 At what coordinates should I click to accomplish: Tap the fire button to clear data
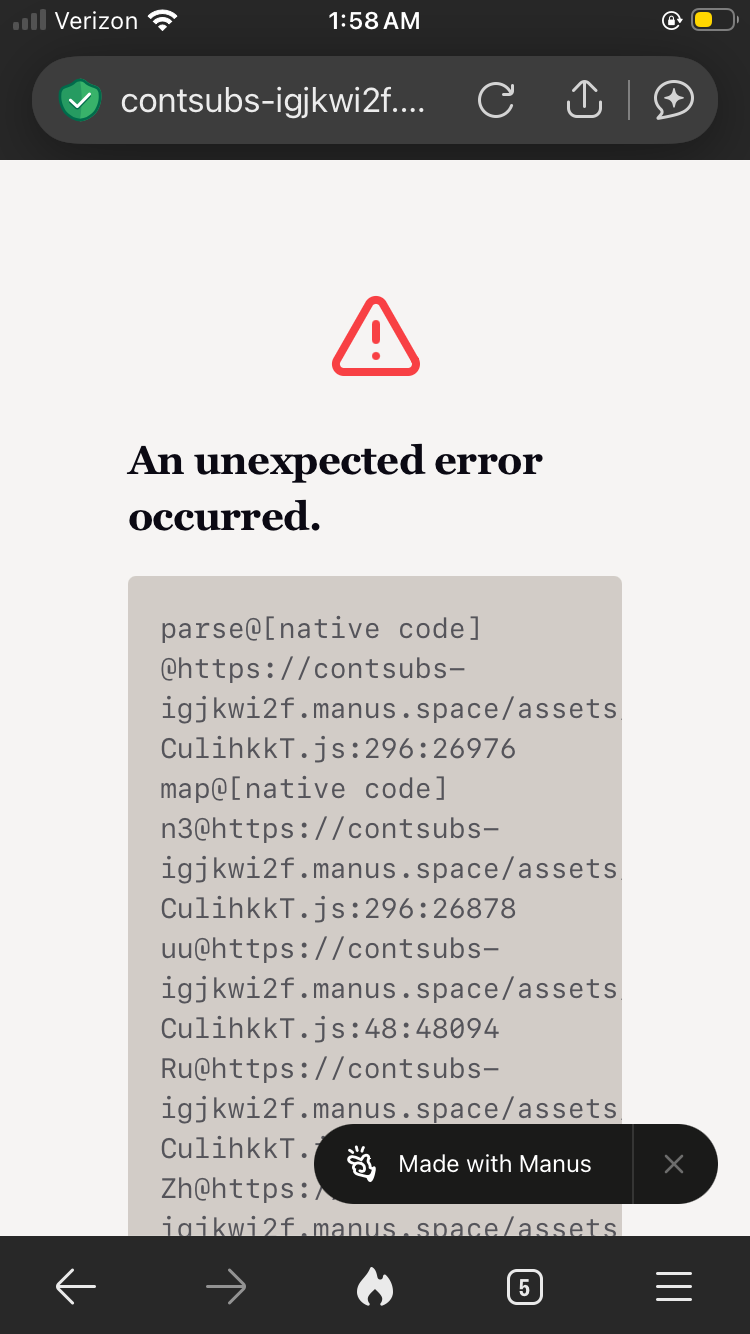click(375, 1287)
